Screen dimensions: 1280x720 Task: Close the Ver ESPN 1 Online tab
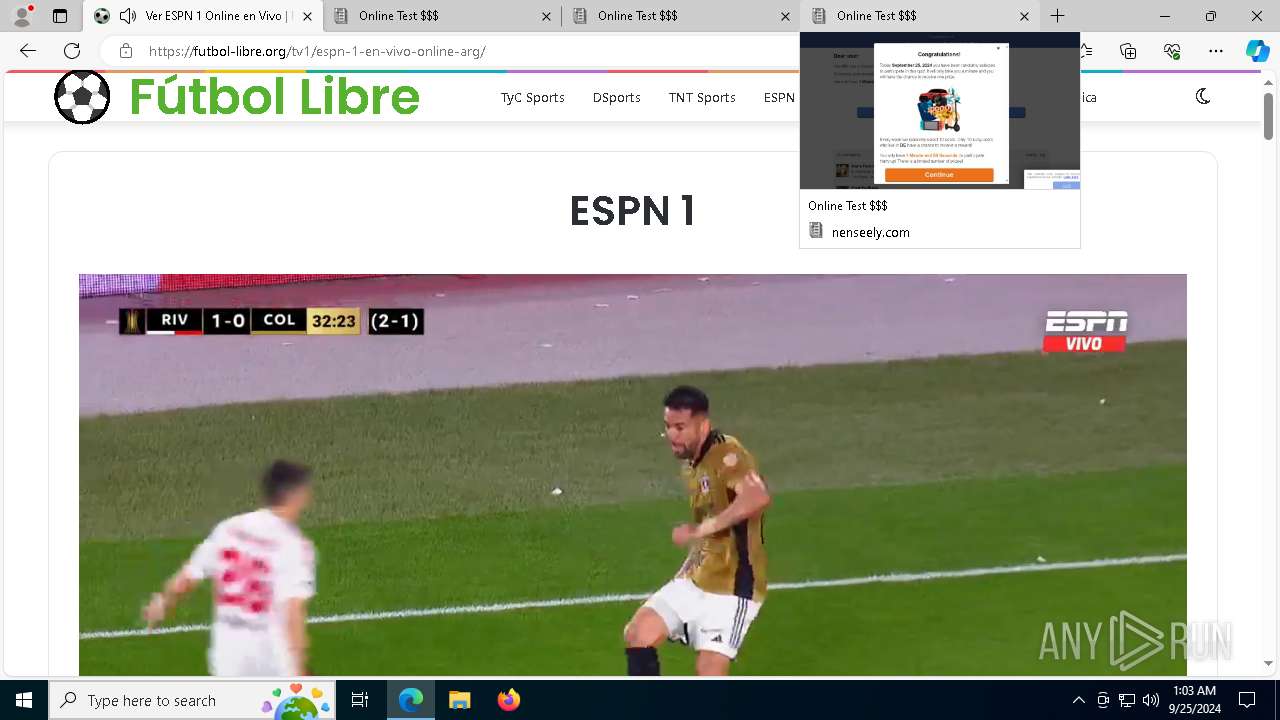click(x=307, y=16)
